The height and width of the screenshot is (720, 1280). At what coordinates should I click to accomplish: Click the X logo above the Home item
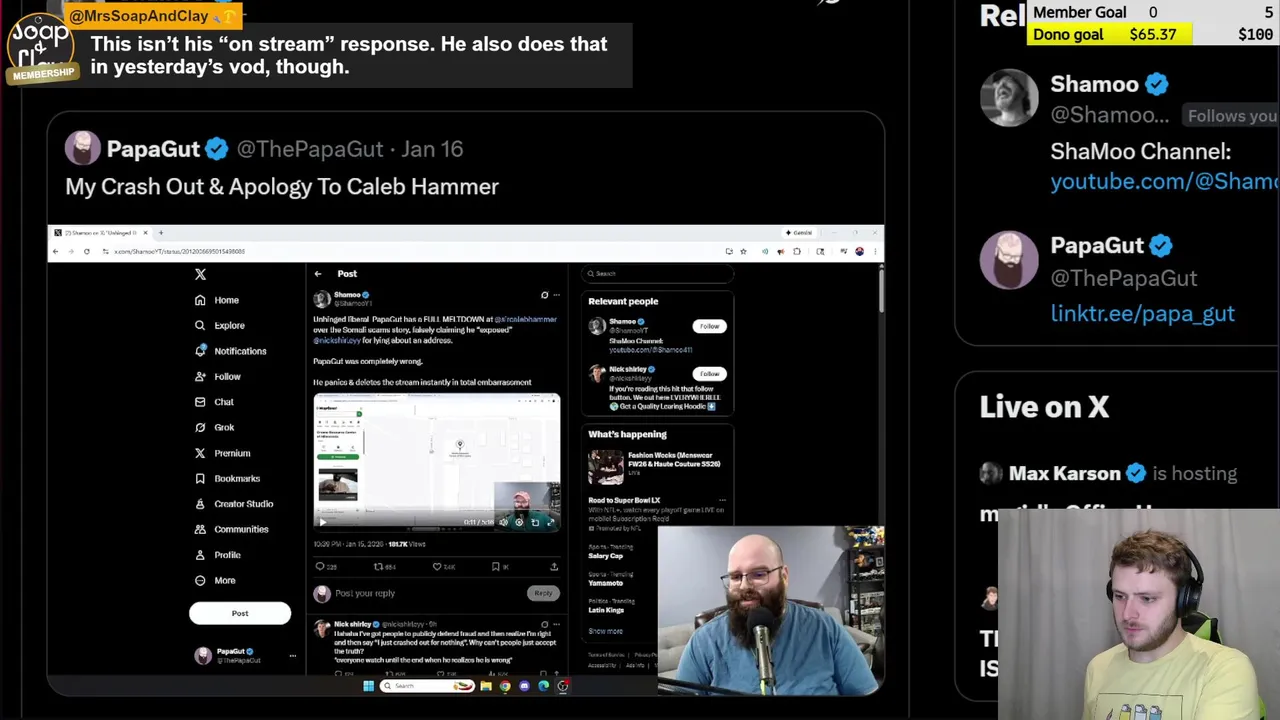point(200,274)
